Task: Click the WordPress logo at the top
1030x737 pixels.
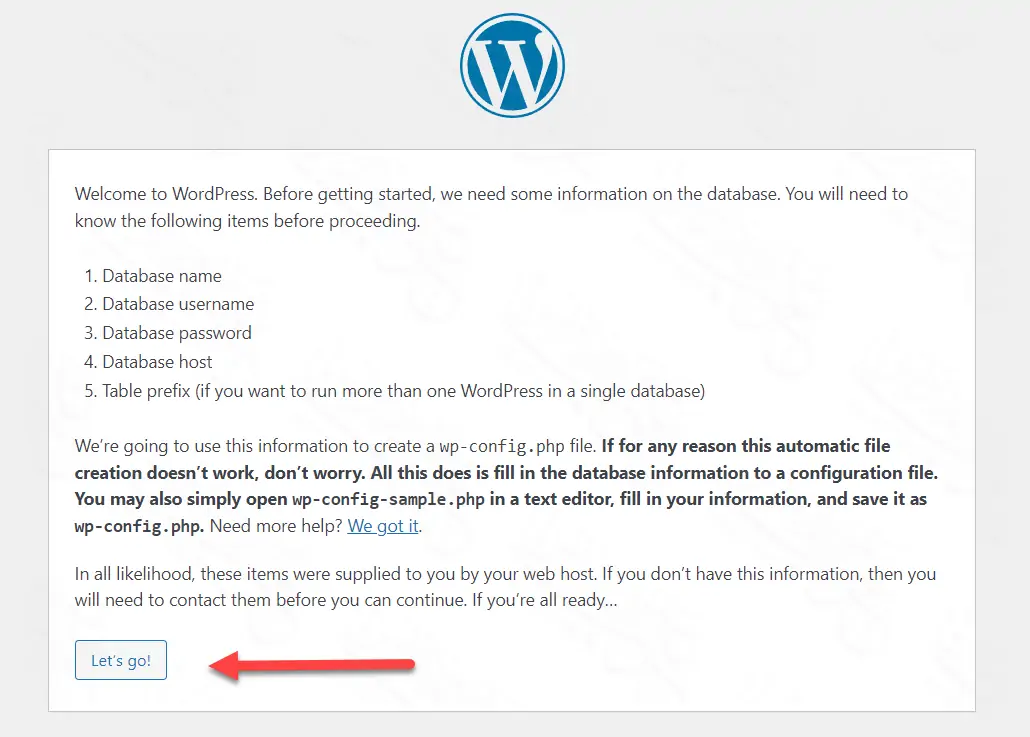Action: 512,66
